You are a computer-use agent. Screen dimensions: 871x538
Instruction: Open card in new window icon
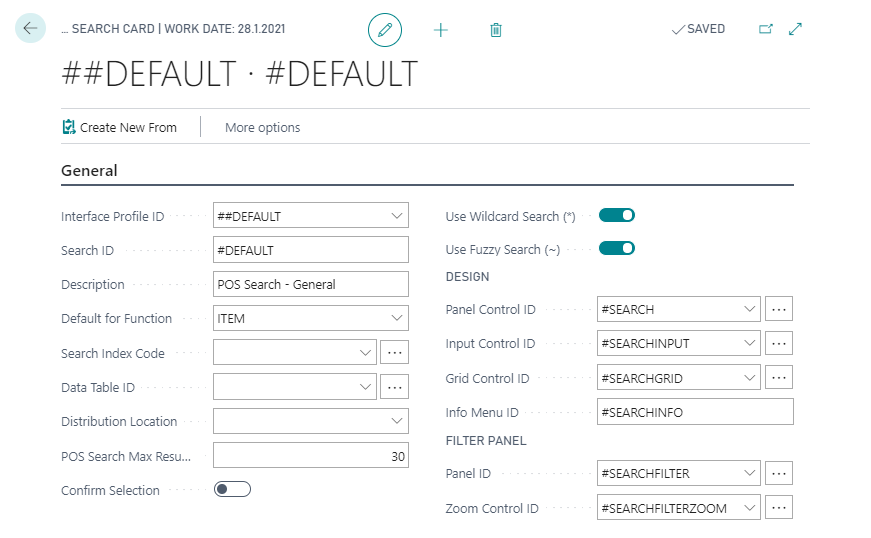click(766, 30)
